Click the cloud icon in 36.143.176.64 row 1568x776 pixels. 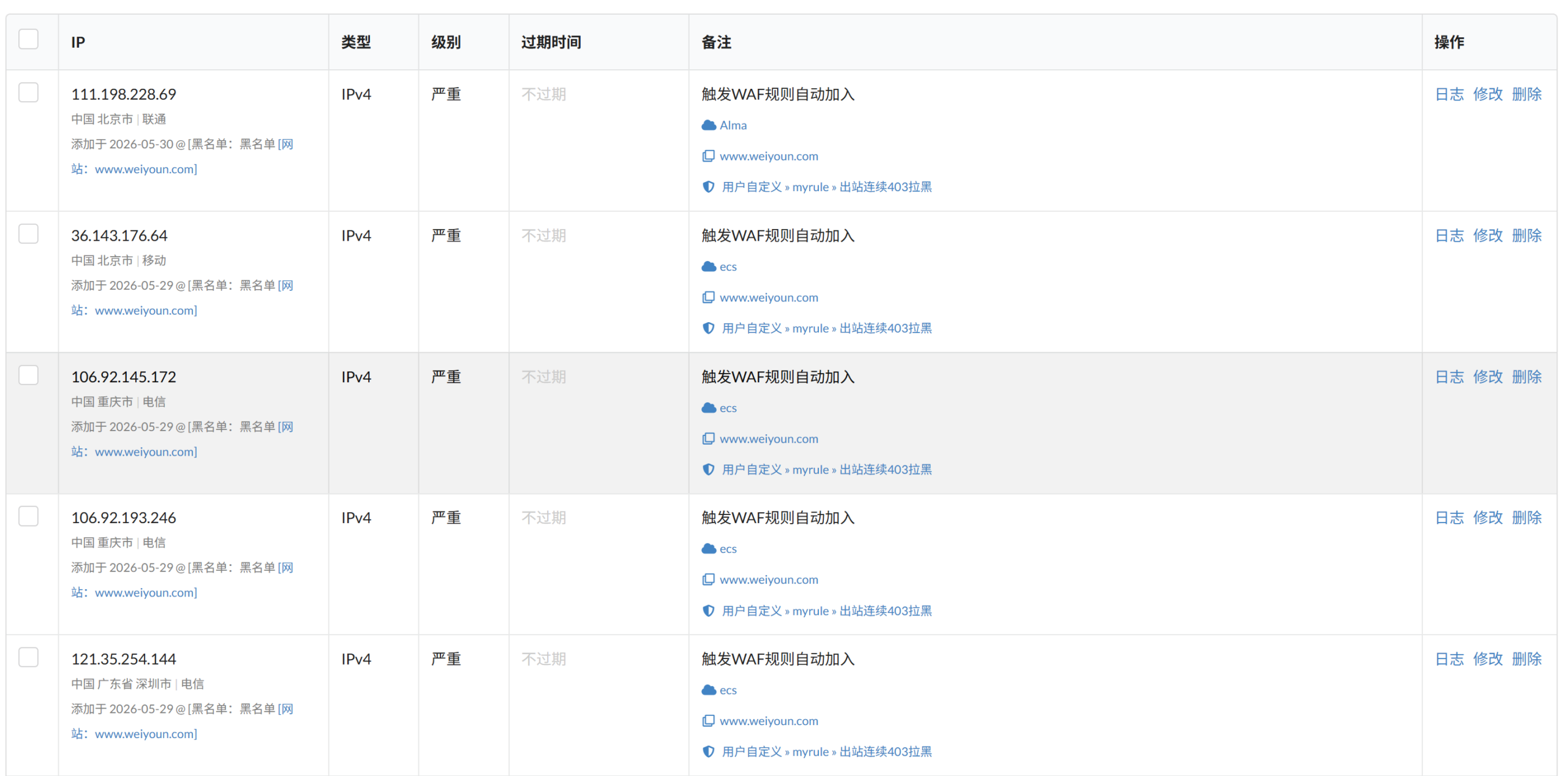[x=709, y=266]
